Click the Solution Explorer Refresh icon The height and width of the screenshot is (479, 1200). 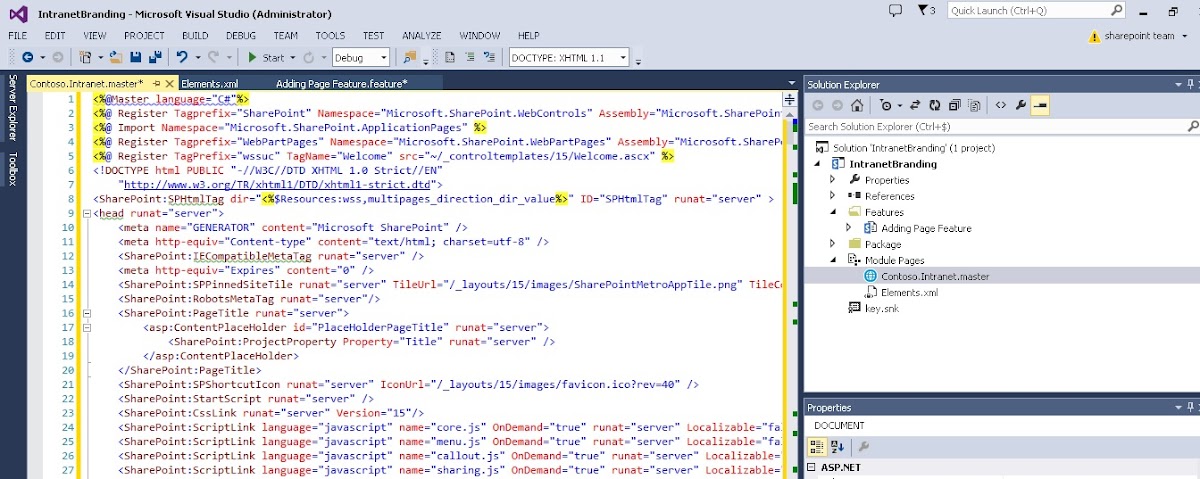click(935, 105)
